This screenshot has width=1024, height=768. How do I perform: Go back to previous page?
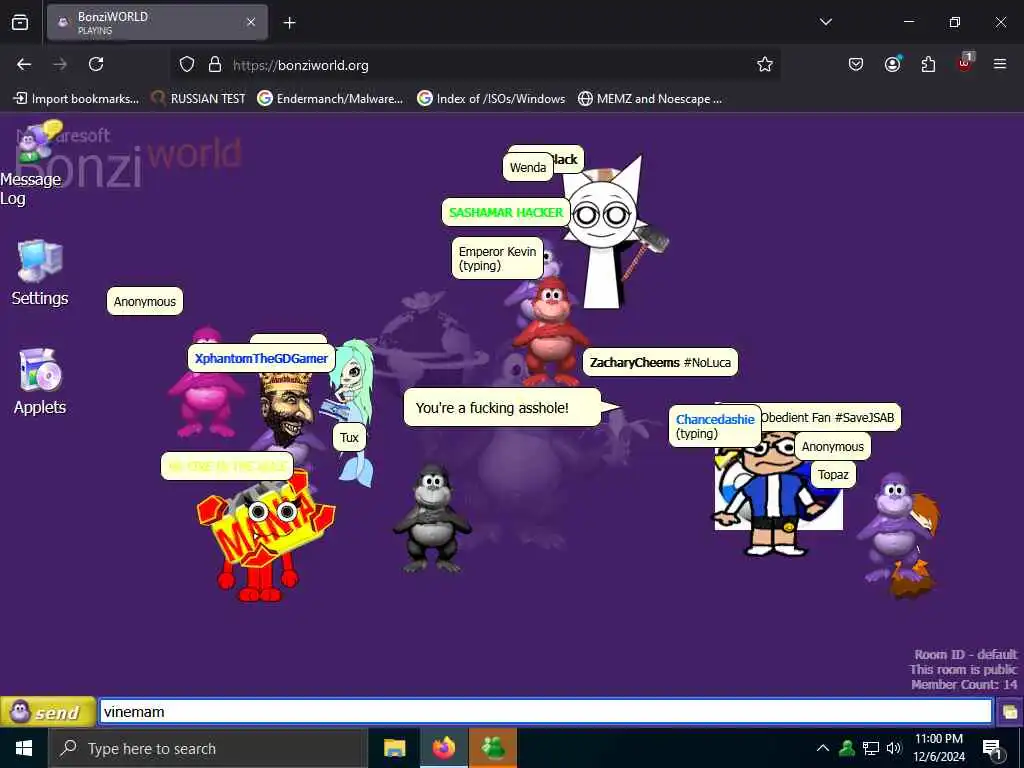(24, 64)
